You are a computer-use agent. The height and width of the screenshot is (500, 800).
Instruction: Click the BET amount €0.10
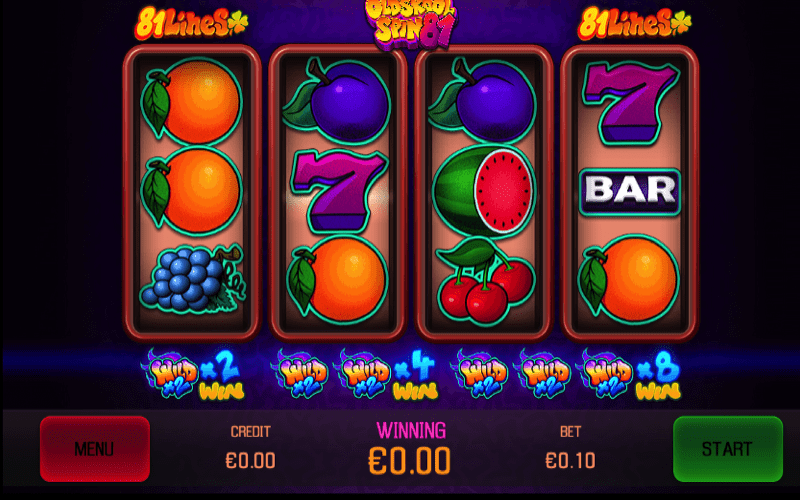coord(570,461)
